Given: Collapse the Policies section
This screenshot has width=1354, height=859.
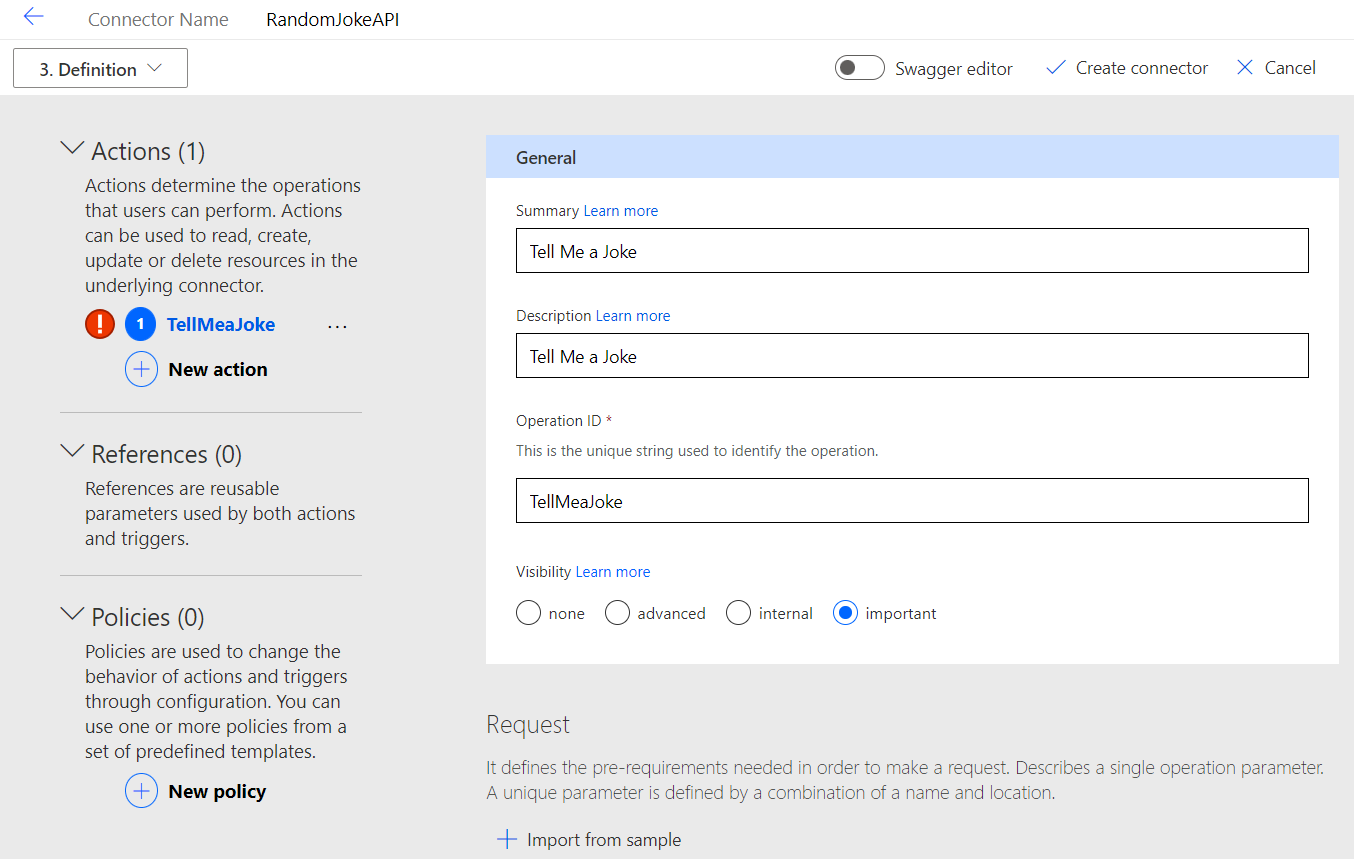Looking at the screenshot, I should [x=72, y=615].
